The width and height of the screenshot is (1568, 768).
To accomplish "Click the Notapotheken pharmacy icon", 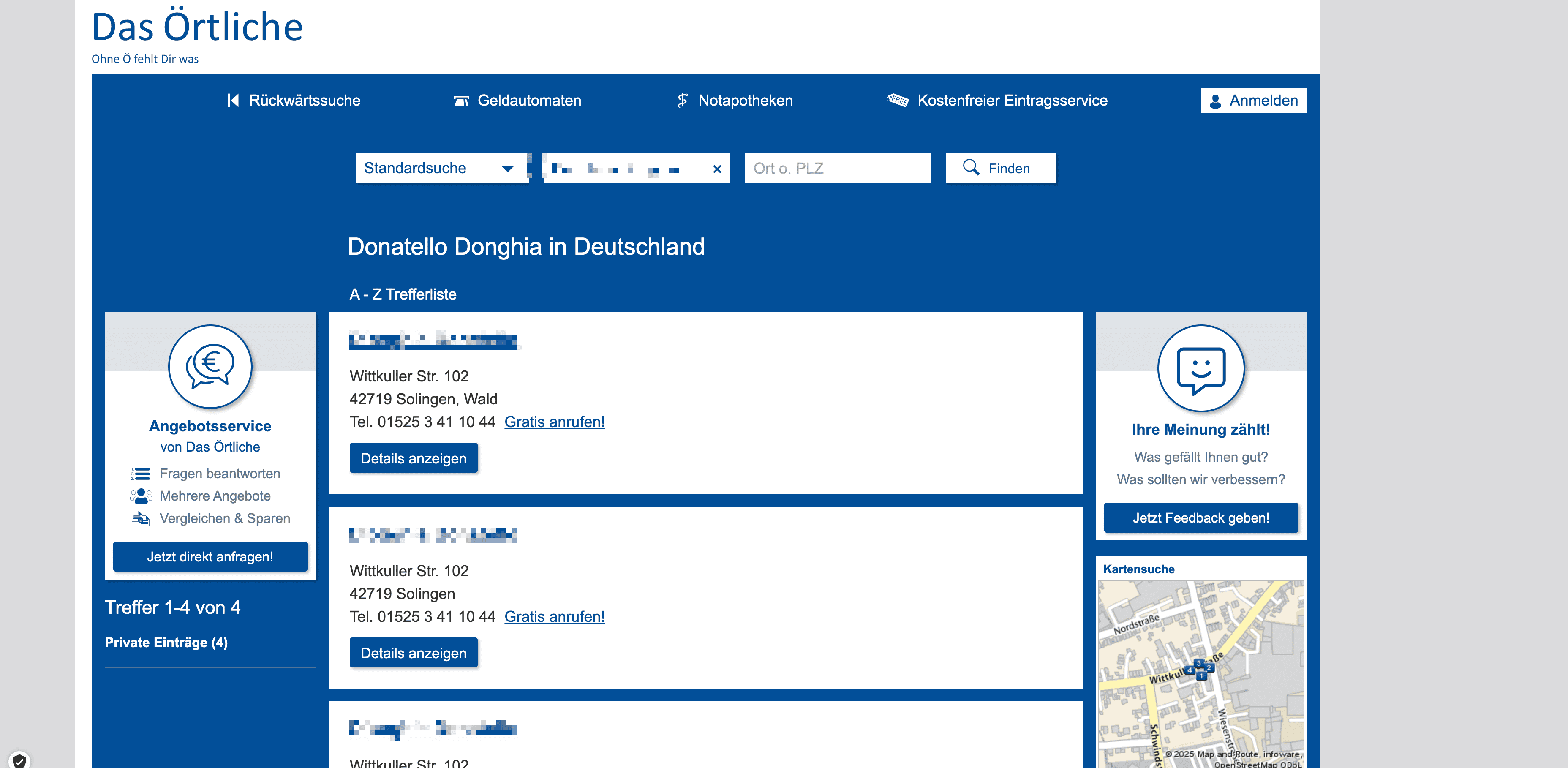I will point(682,101).
